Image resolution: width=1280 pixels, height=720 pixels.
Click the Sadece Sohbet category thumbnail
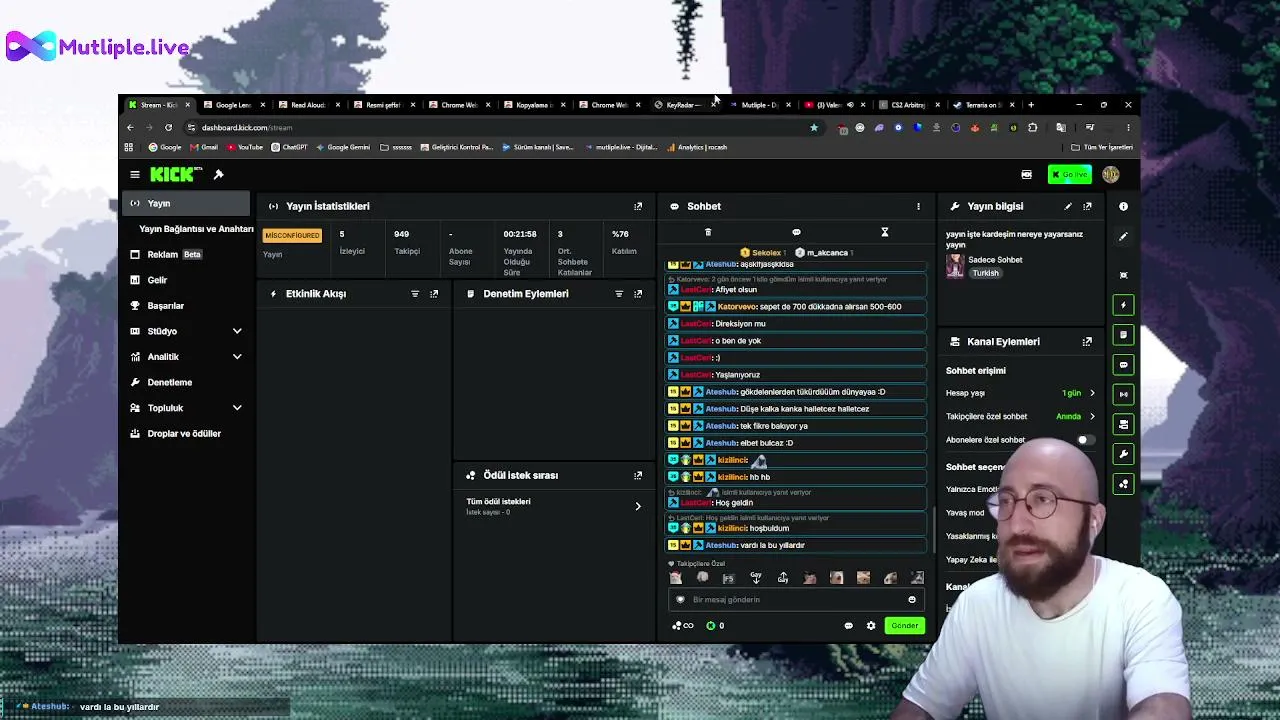955,266
